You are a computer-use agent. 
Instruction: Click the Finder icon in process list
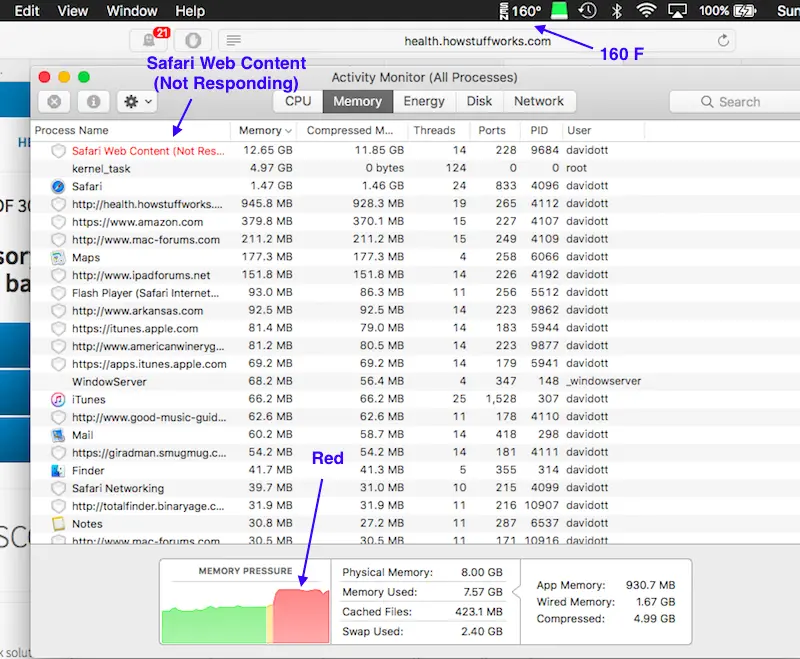click(58, 470)
